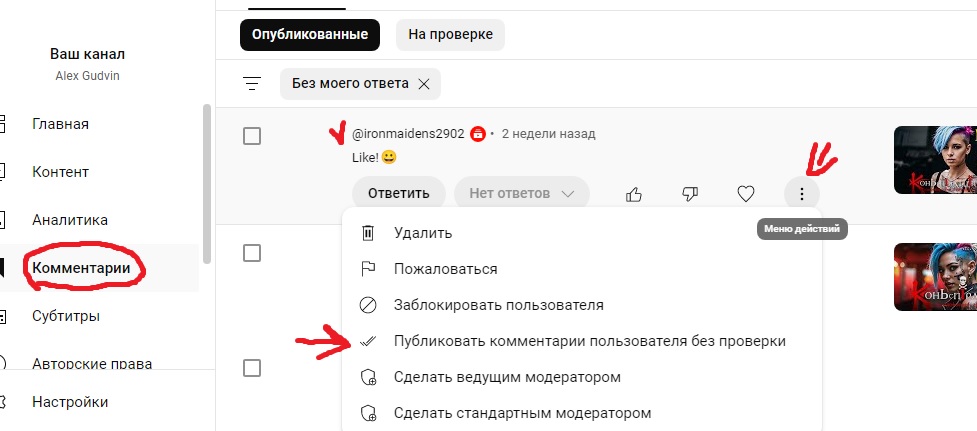Image resolution: width=977 pixels, height=431 pixels.
Task: Open the @ironmaidens2902 profile link
Action: coord(408,133)
